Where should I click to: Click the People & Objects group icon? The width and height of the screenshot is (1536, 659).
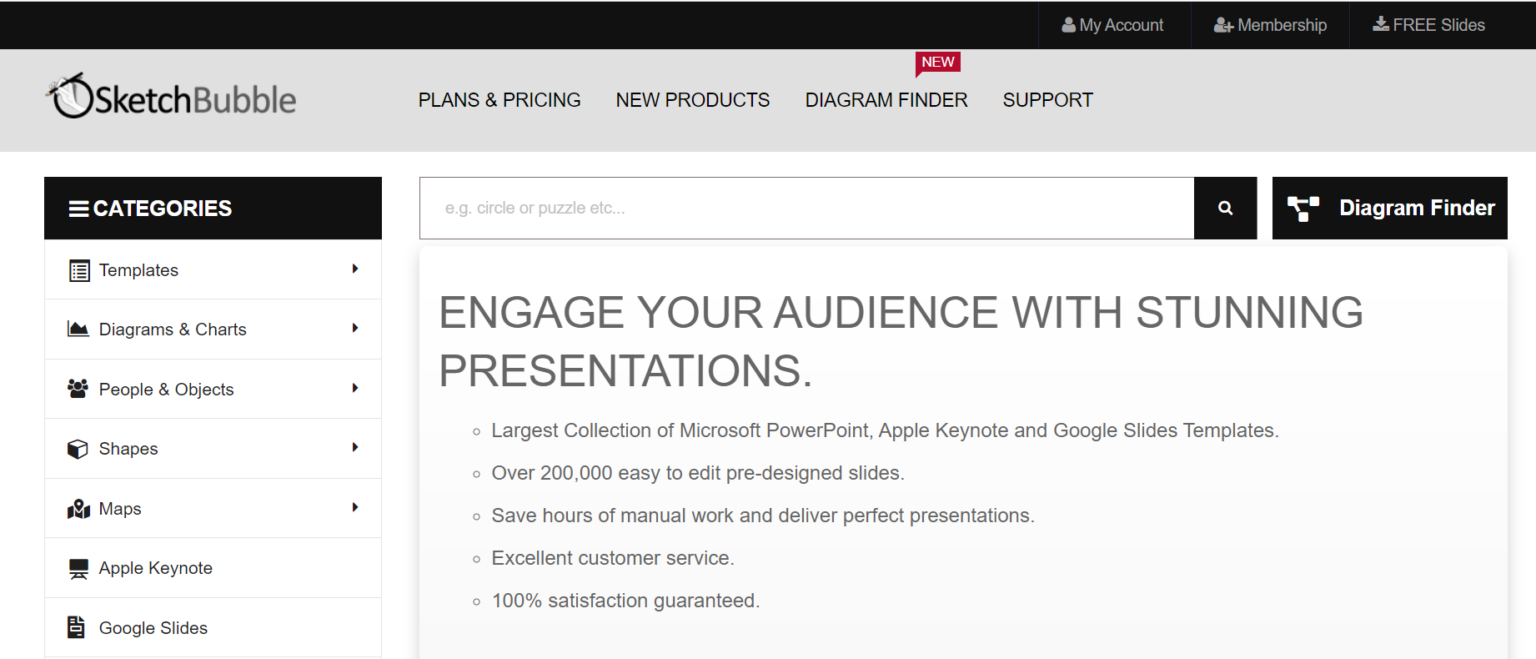click(78, 389)
